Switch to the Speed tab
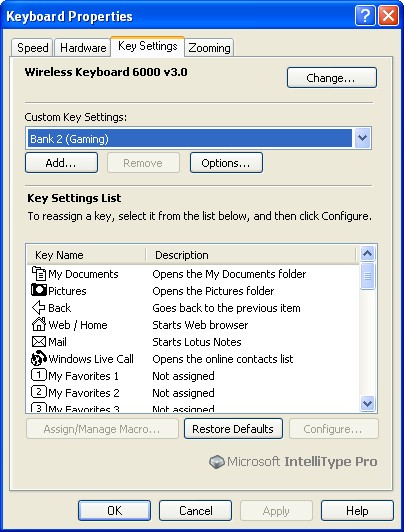404x532 pixels. pyautogui.click(x=33, y=48)
